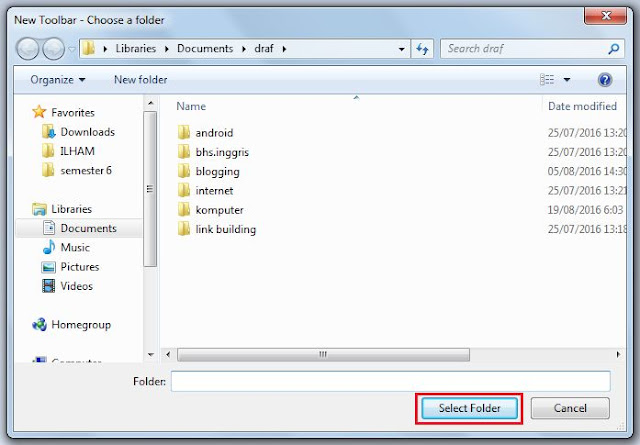Click the Favorites star icon

tap(39, 112)
